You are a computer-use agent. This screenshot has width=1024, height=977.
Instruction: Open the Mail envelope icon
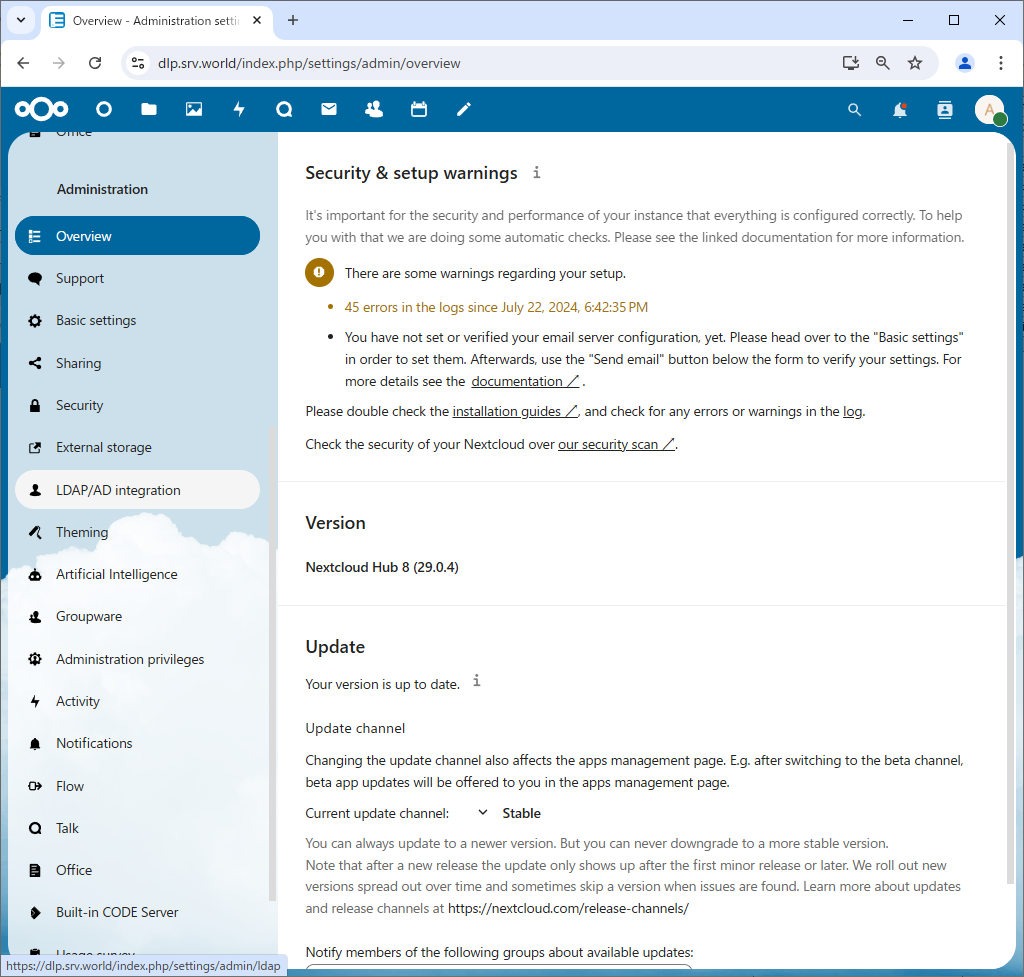coord(329,109)
